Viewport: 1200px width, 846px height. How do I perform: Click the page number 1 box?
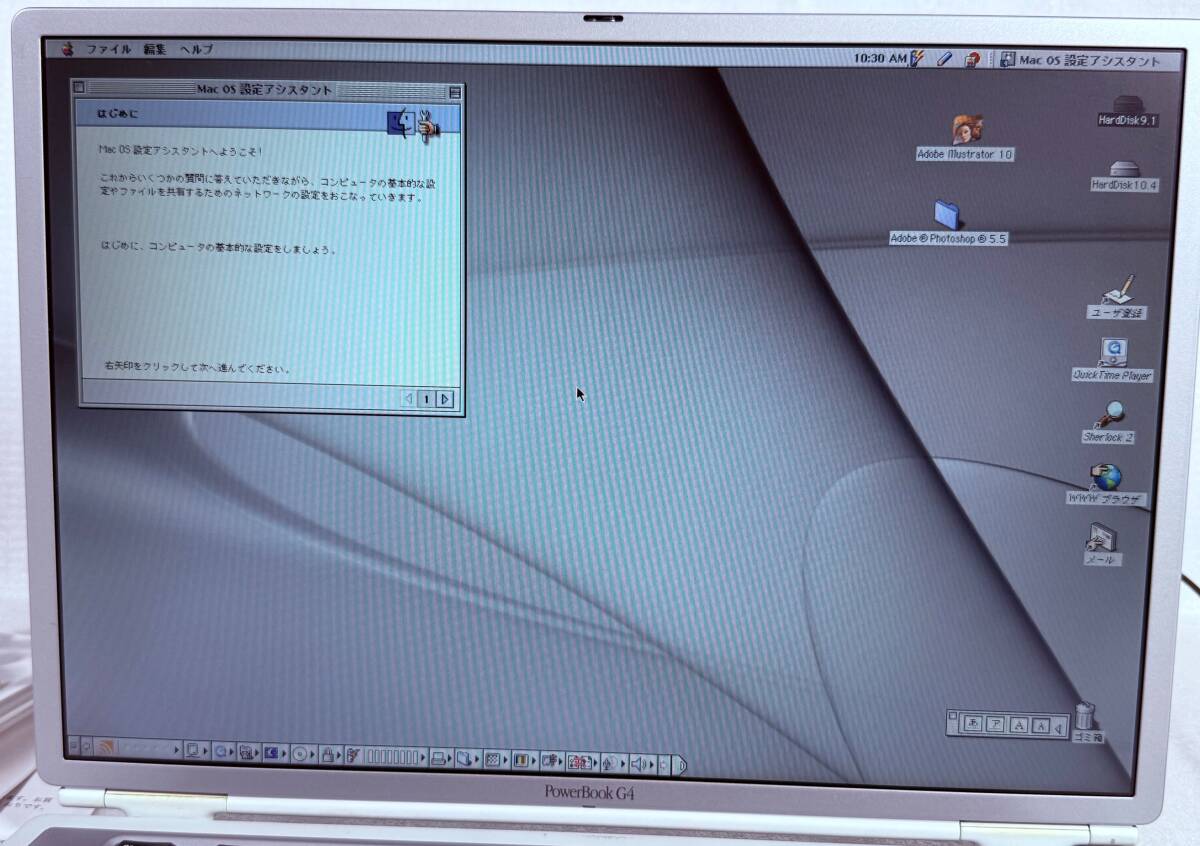point(426,399)
